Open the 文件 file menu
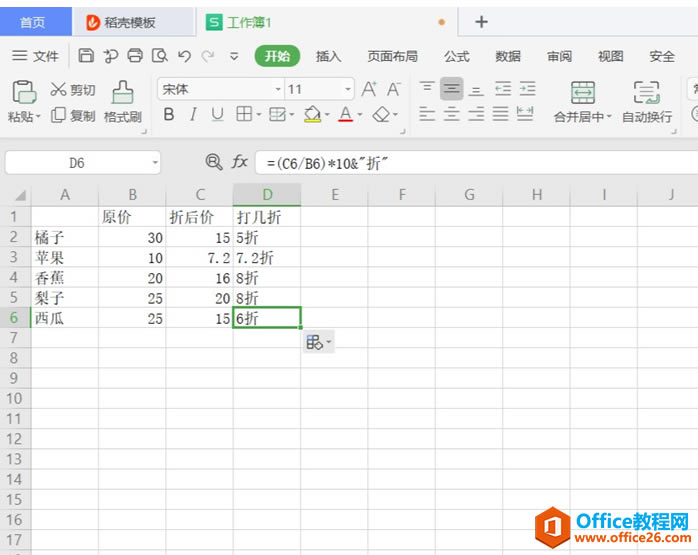Image resolution: width=698 pixels, height=555 pixels. pyautogui.click(x=35, y=56)
